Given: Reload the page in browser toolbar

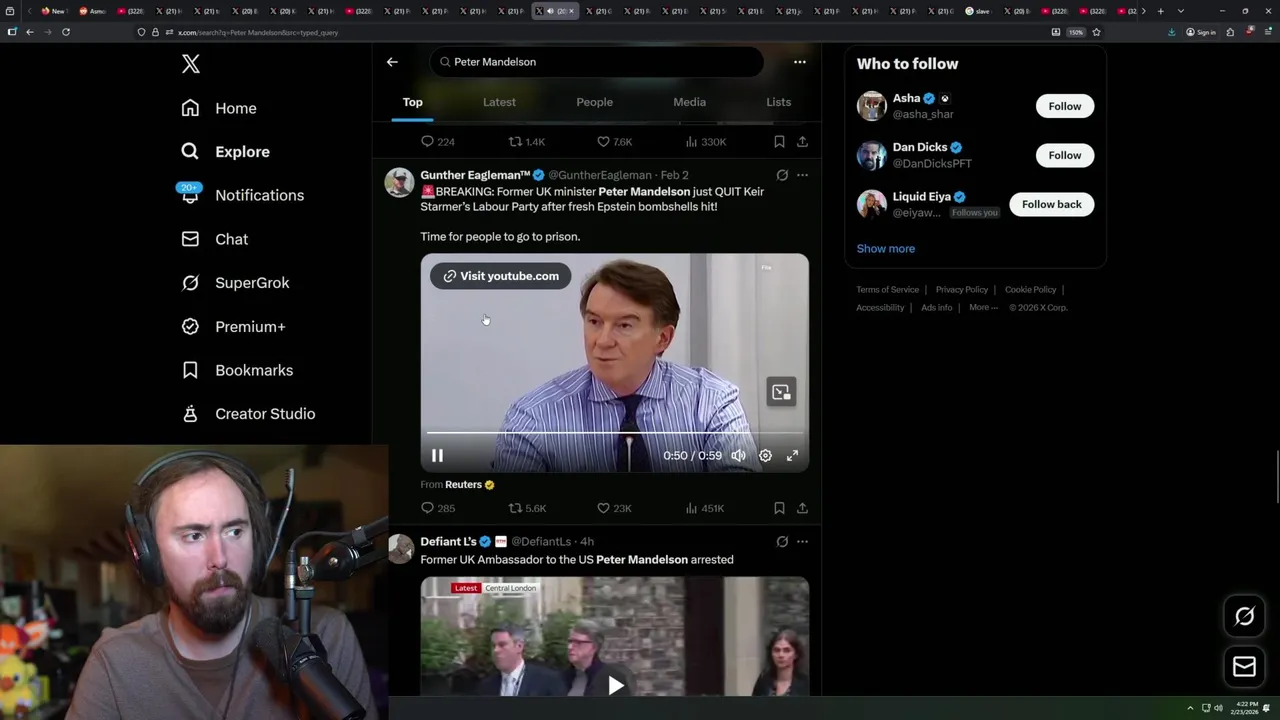Looking at the screenshot, I should point(66,32).
